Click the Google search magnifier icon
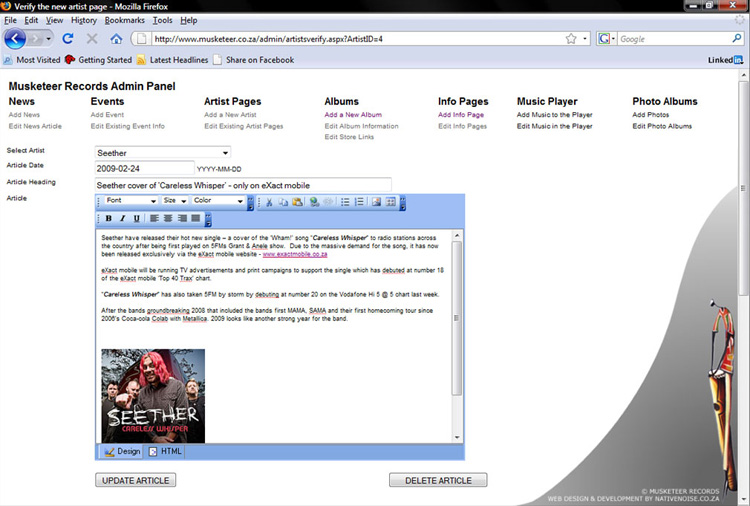Image resolution: width=750 pixels, height=506 pixels. [737, 38]
